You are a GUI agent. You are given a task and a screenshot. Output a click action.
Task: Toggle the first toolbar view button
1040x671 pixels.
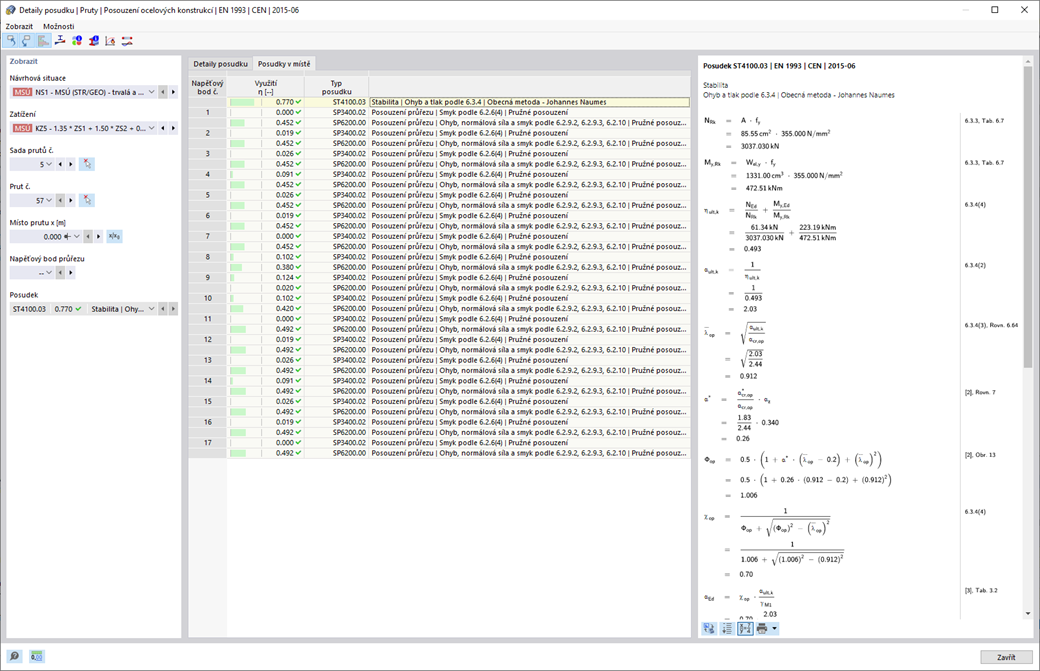(11, 40)
